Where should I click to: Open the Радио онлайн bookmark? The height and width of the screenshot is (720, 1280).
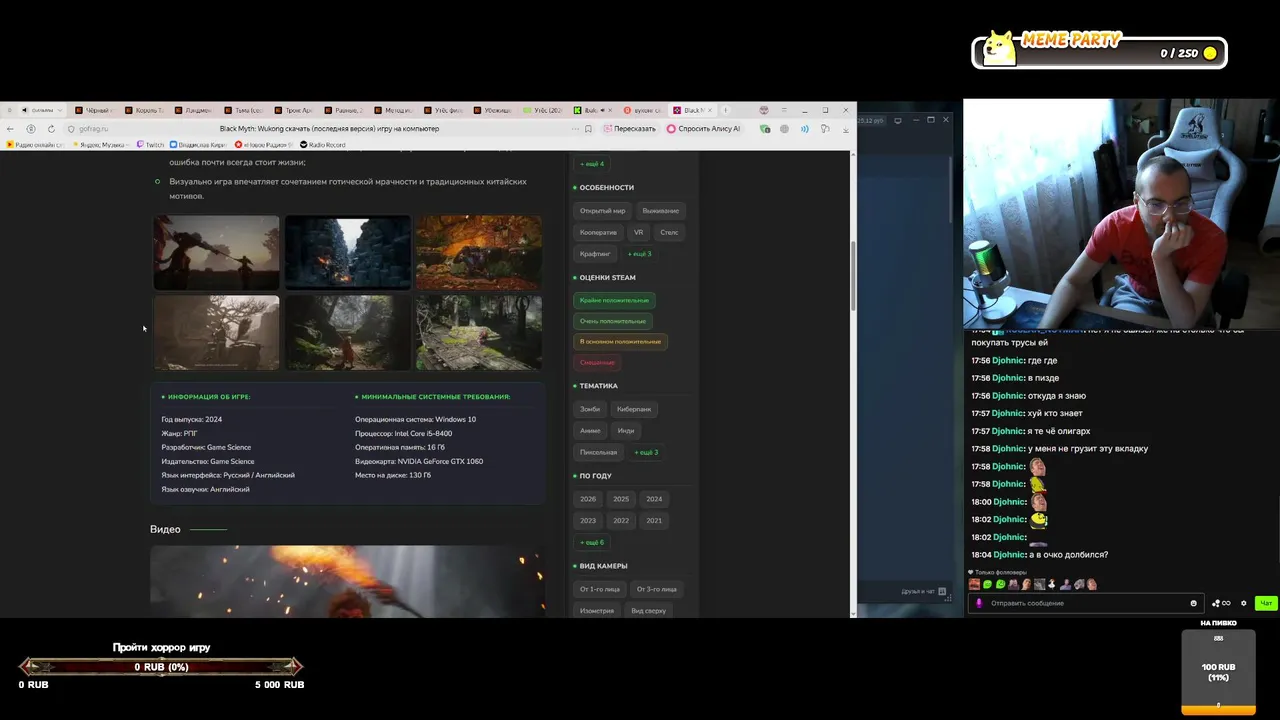pyautogui.click(x=35, y=145)
